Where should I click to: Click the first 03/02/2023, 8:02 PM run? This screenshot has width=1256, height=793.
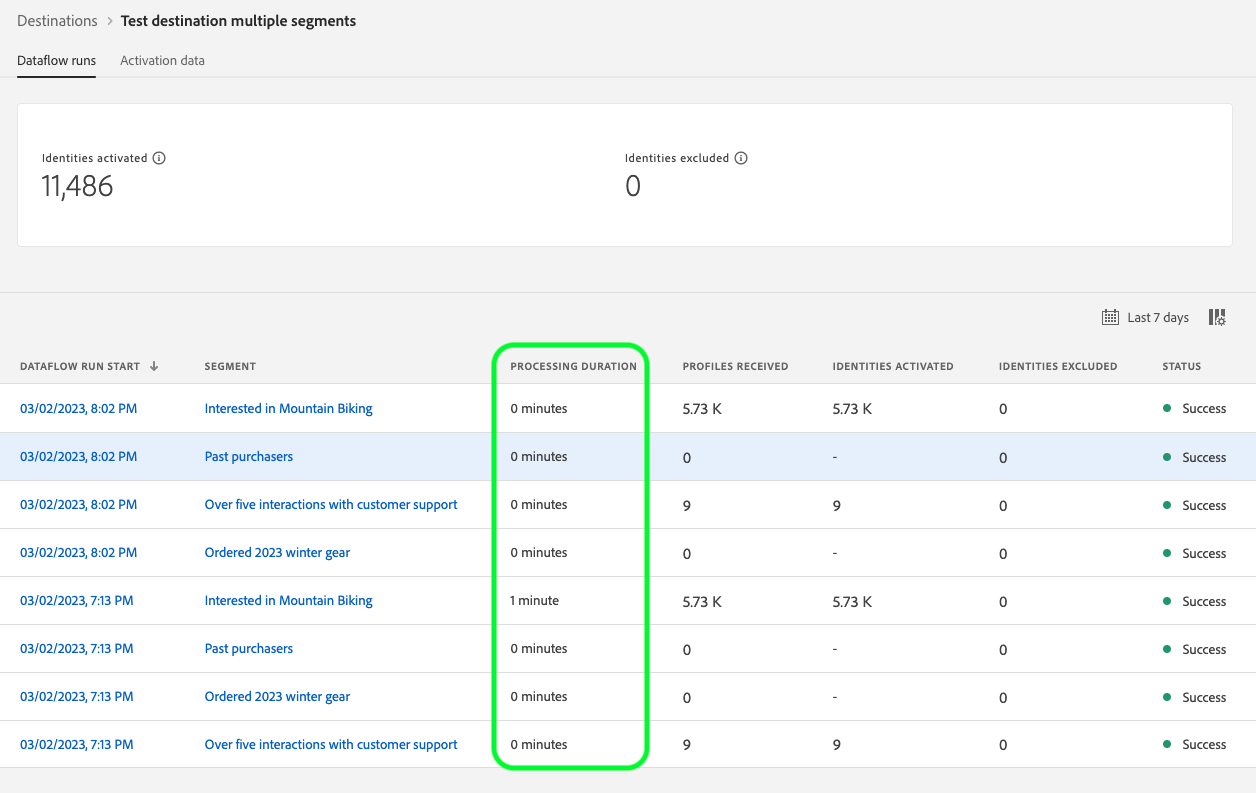tap(78, 408)
